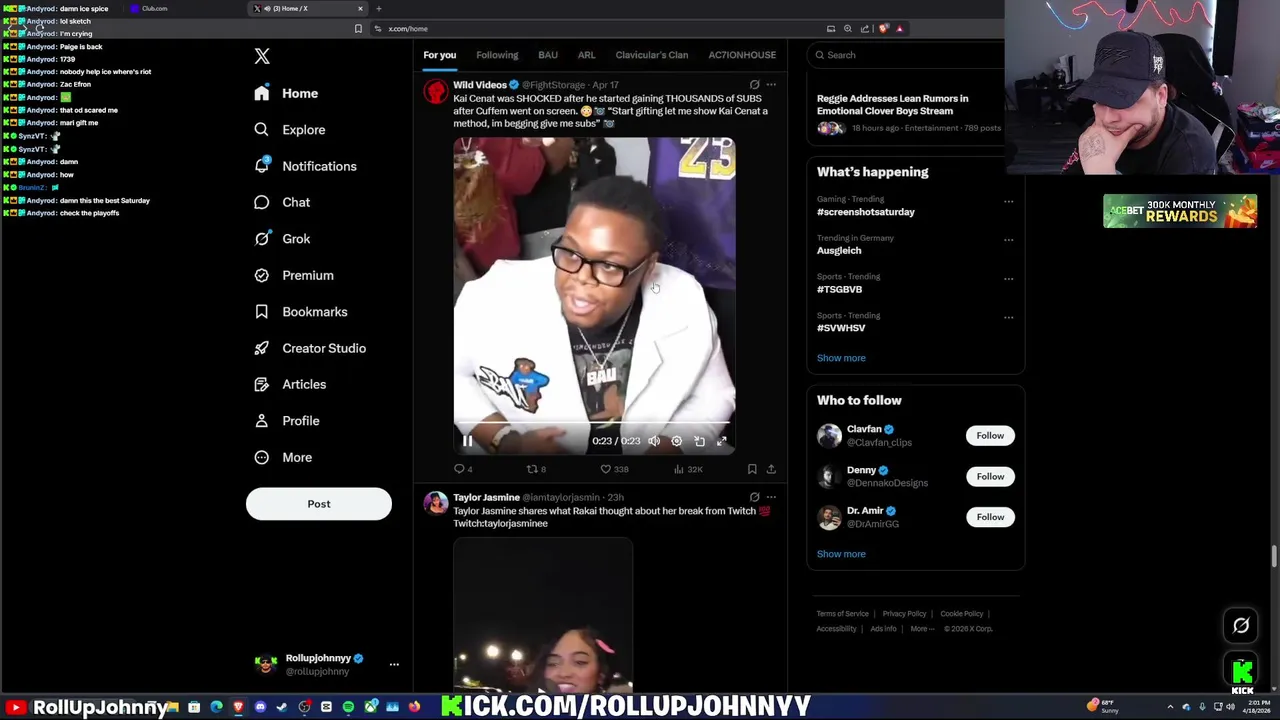Open Spotify from the taskbar
Screen dimensions: 1280x720
point(348,707)
